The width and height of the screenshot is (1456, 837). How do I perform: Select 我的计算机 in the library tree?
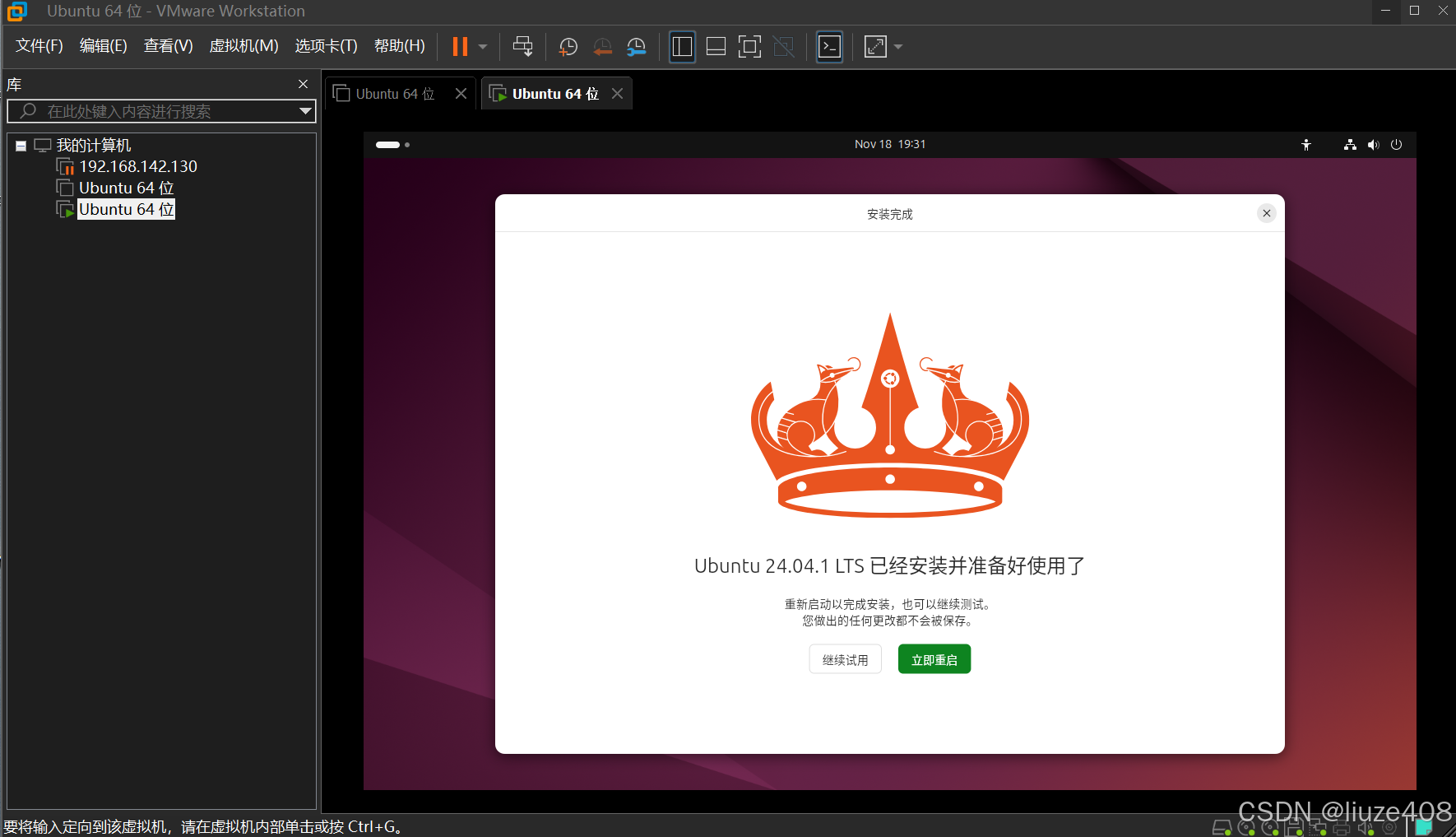tap(94, 146)
